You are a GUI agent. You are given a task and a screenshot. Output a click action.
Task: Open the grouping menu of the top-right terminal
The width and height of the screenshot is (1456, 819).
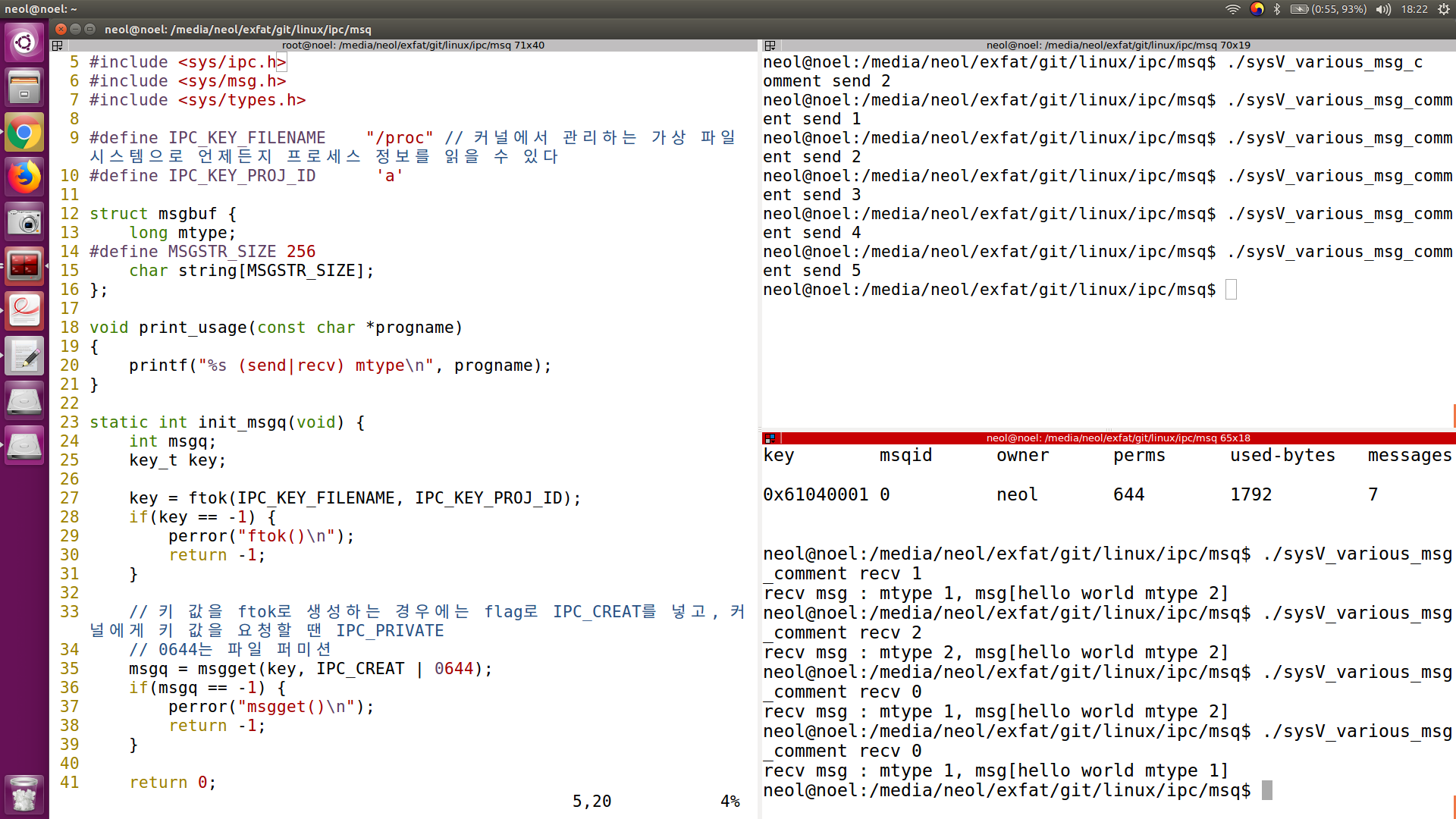coord(770,45)
